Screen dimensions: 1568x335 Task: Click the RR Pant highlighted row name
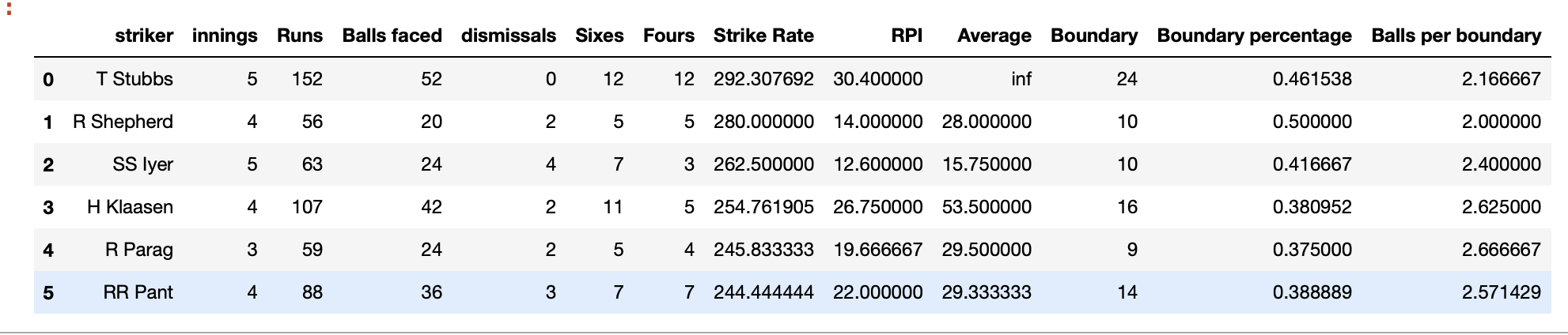tap(138, 292)
